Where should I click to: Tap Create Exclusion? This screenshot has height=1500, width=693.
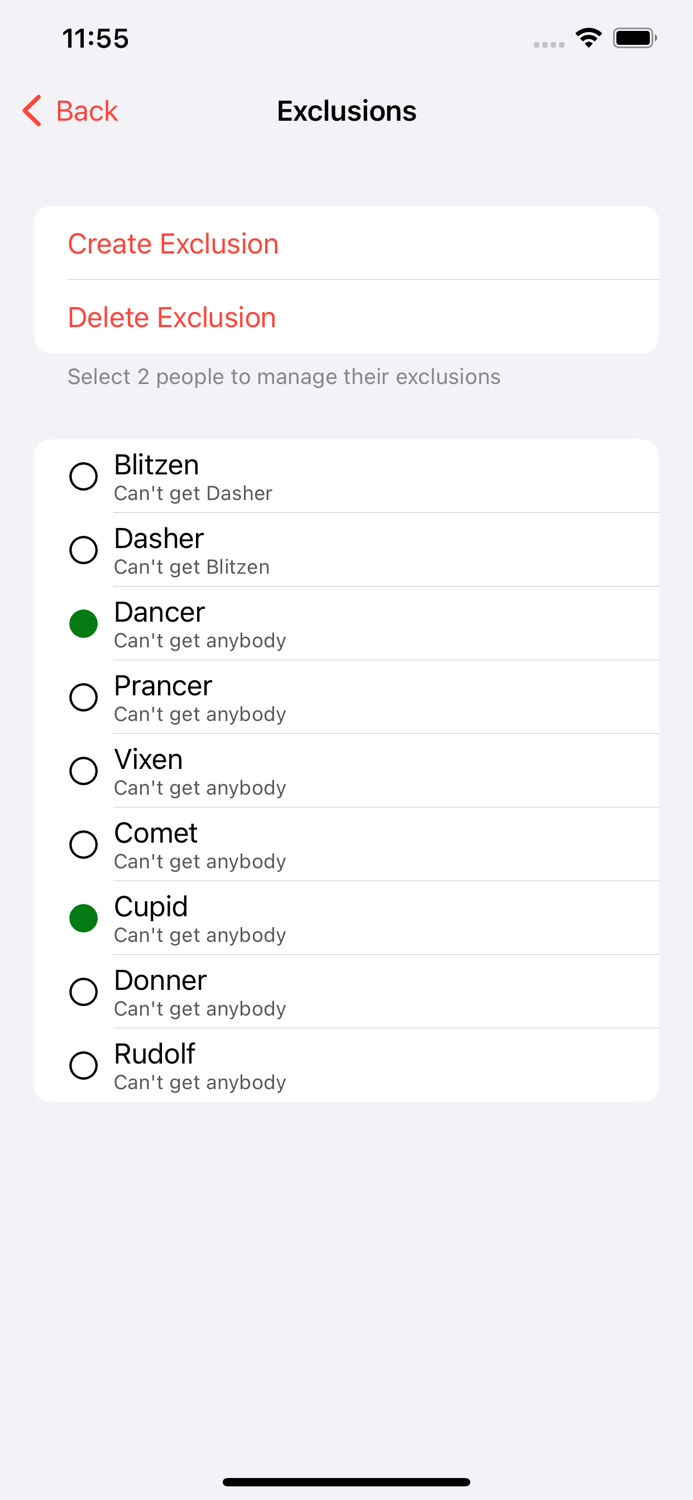pos(173,243)
